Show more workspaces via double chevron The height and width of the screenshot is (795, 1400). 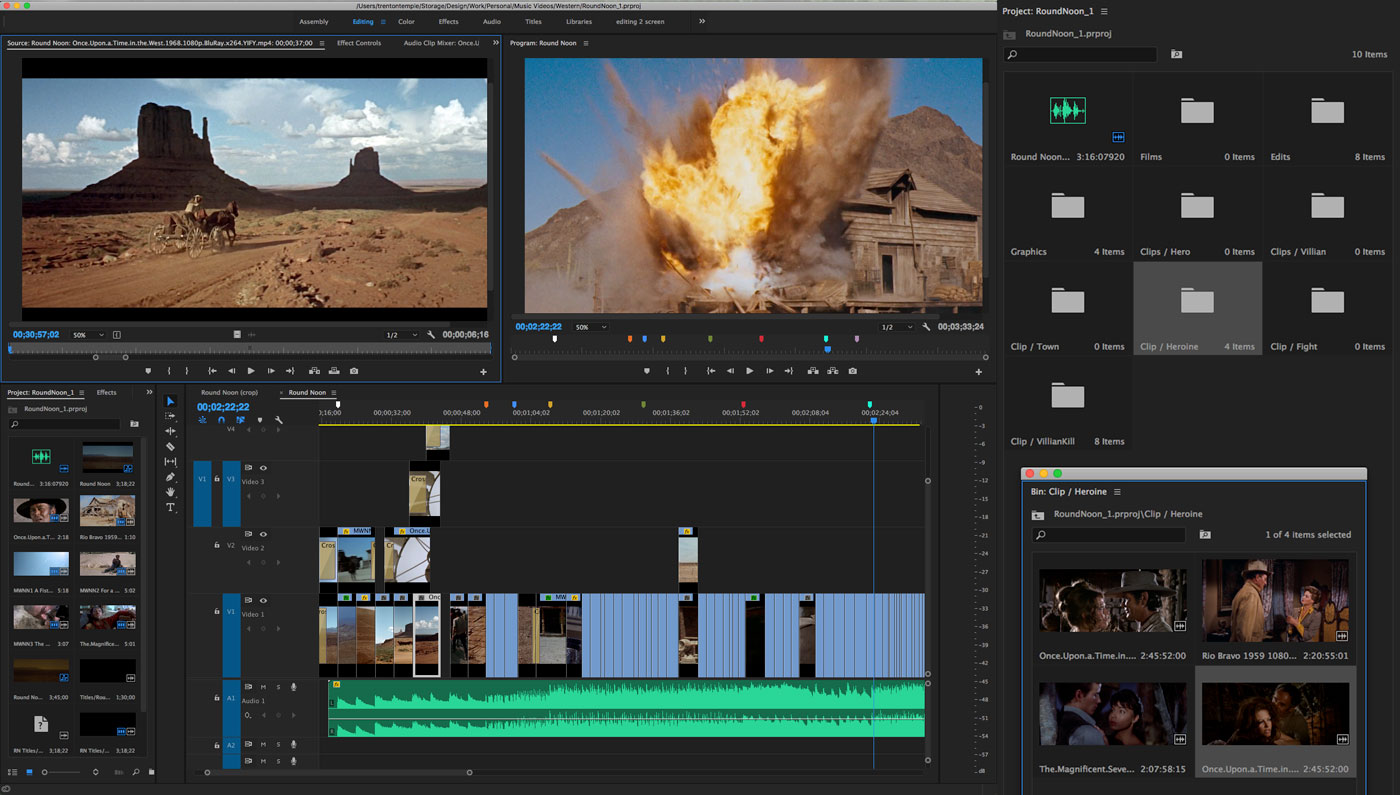click(702, 21)
